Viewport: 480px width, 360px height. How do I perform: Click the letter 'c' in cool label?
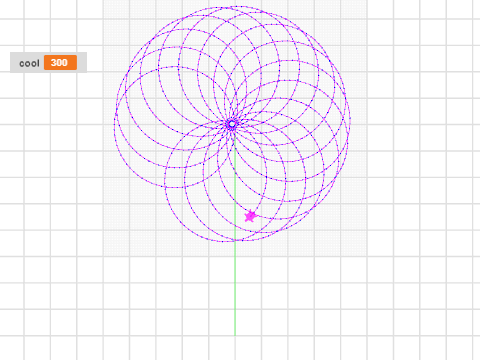click(22, 64)
